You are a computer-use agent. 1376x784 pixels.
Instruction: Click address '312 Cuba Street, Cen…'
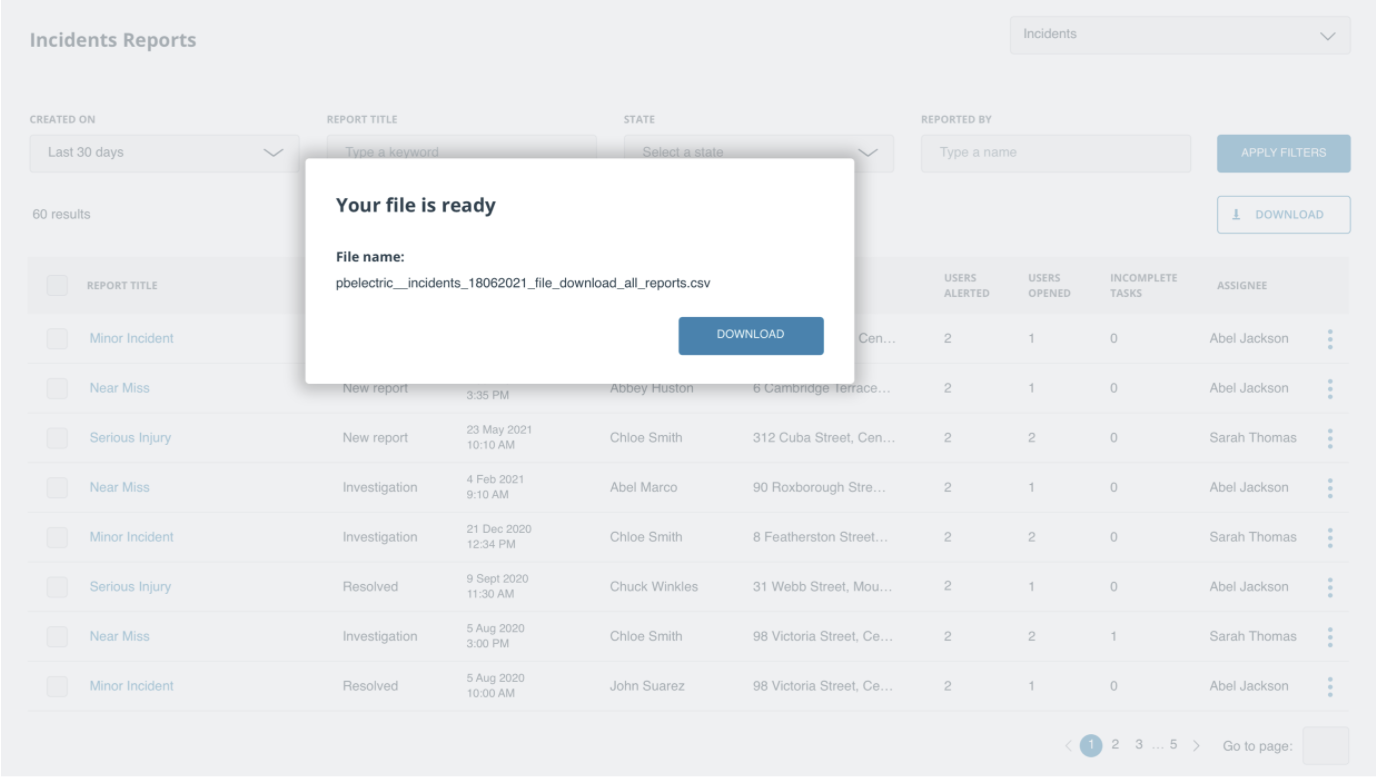click(x=824, y=438)
